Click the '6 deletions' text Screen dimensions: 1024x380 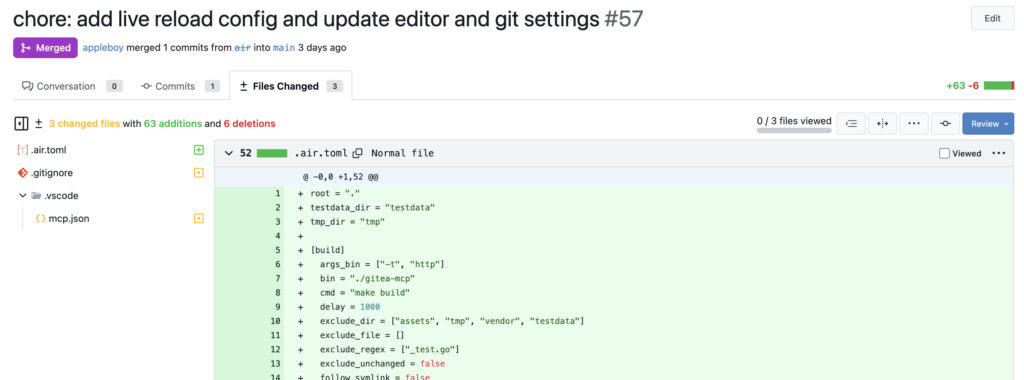249,123
